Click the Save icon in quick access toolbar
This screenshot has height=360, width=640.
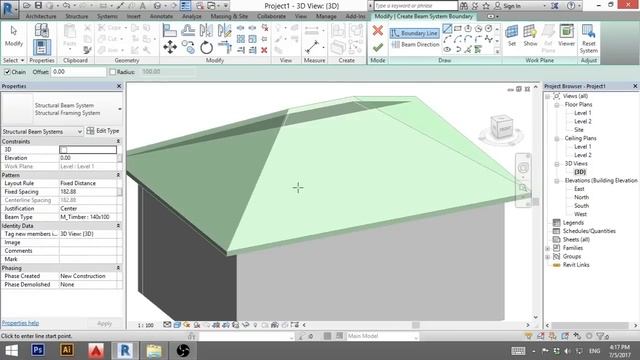tap(38, 6)
